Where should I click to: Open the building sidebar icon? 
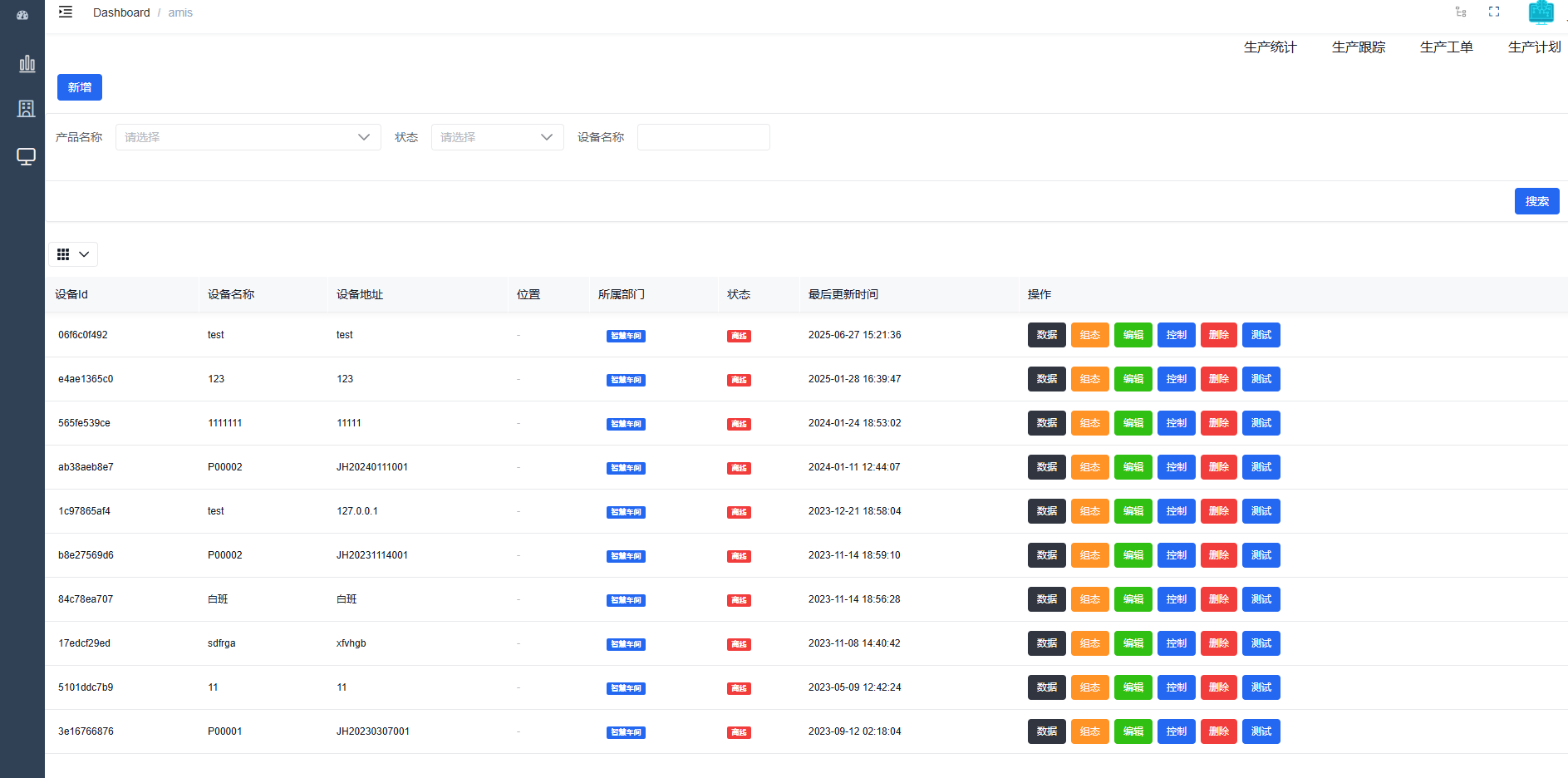coord(27,109)
